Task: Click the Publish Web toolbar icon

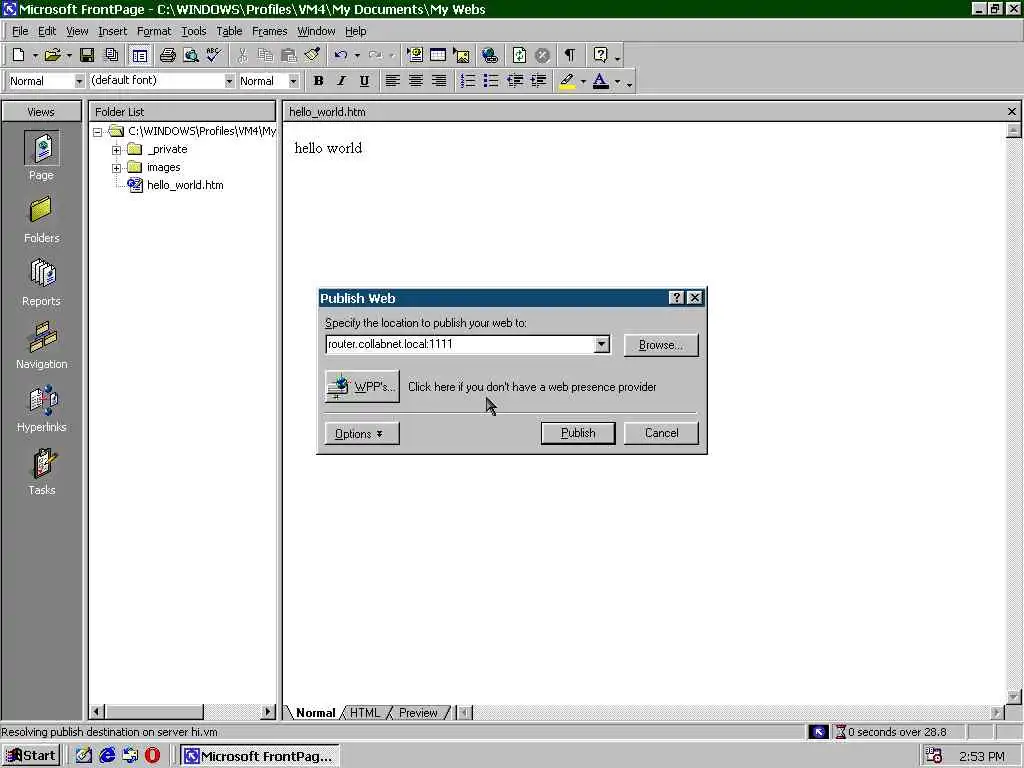Action: [x=112, y=56]
